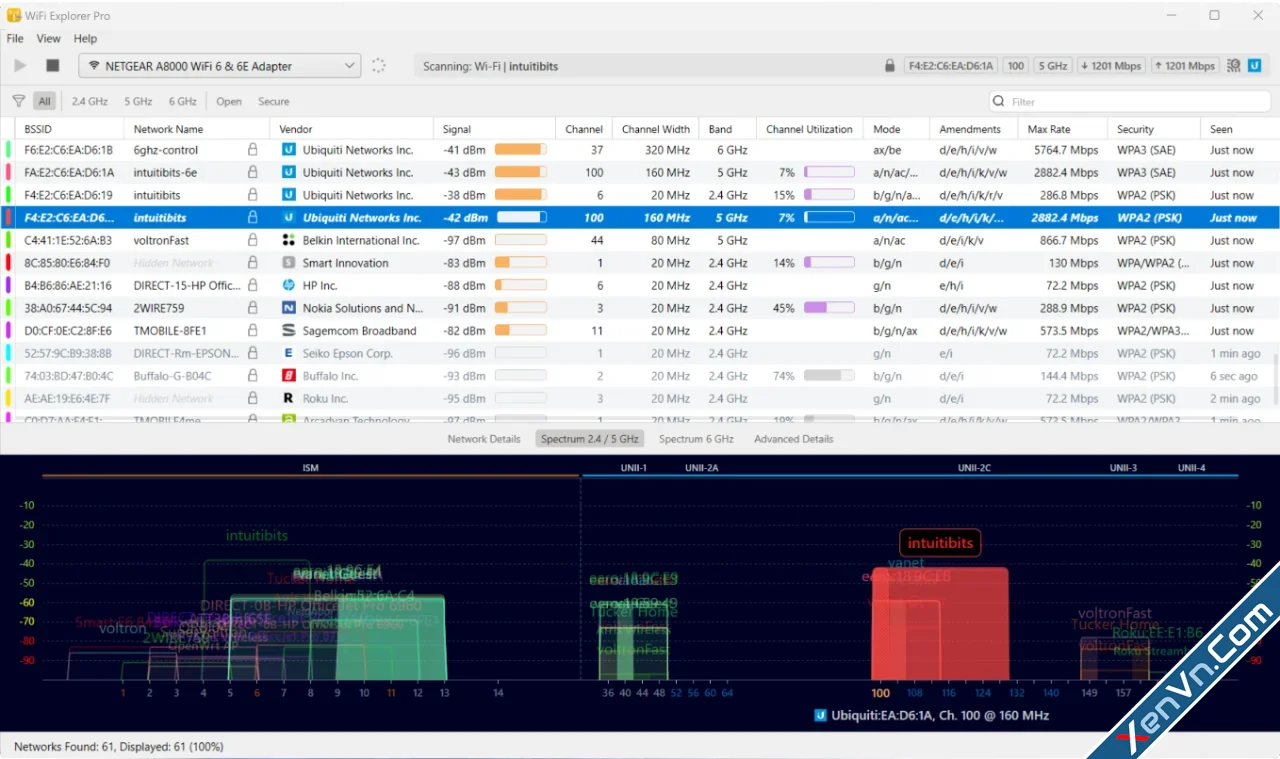The height and width of the screenshot is (759, 1280).
Task: Click the 5 GHz badge in status bar
Action: (x=1053, y=66)
